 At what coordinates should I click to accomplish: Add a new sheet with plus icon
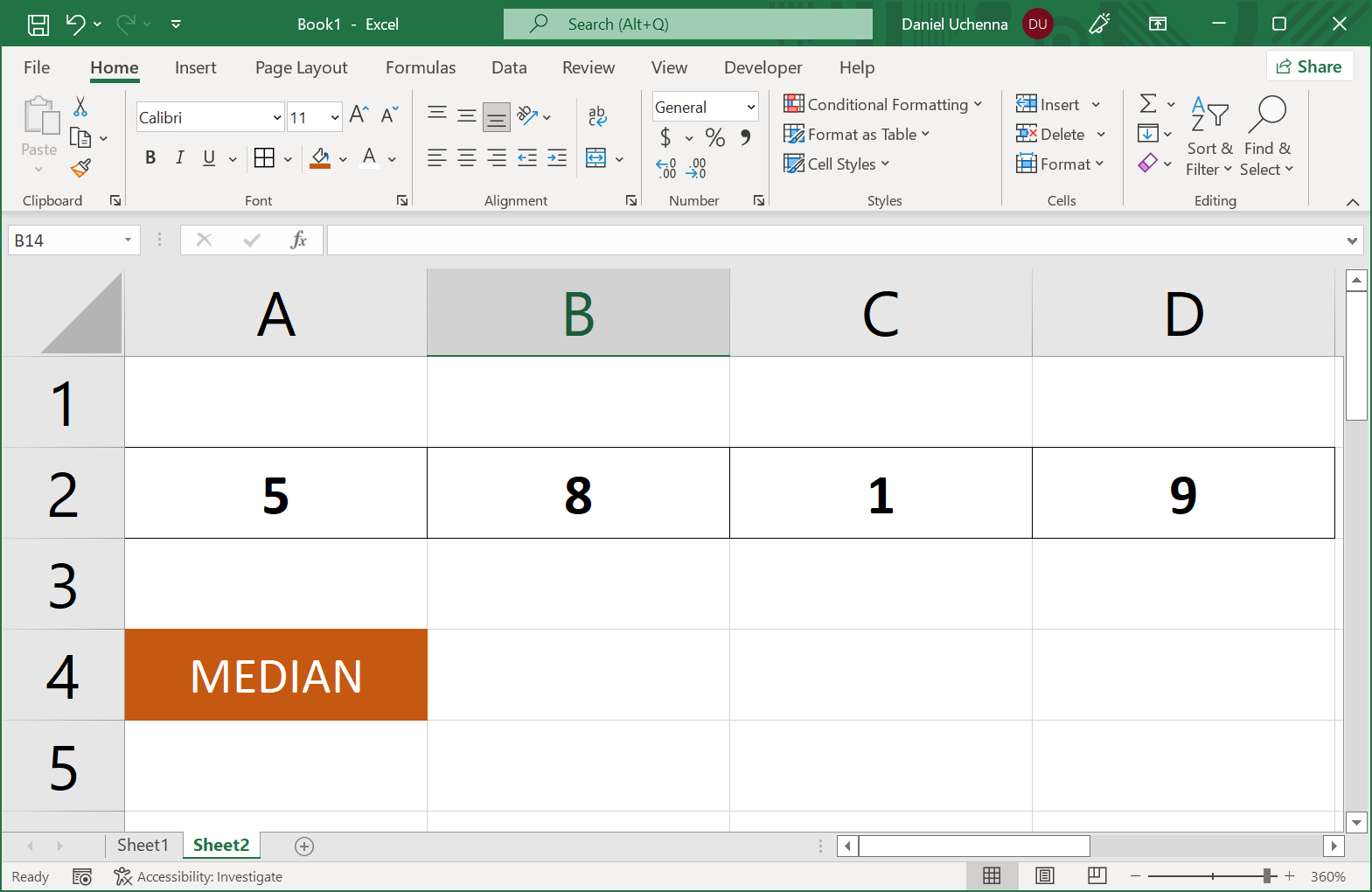click(x=304, y=846)
